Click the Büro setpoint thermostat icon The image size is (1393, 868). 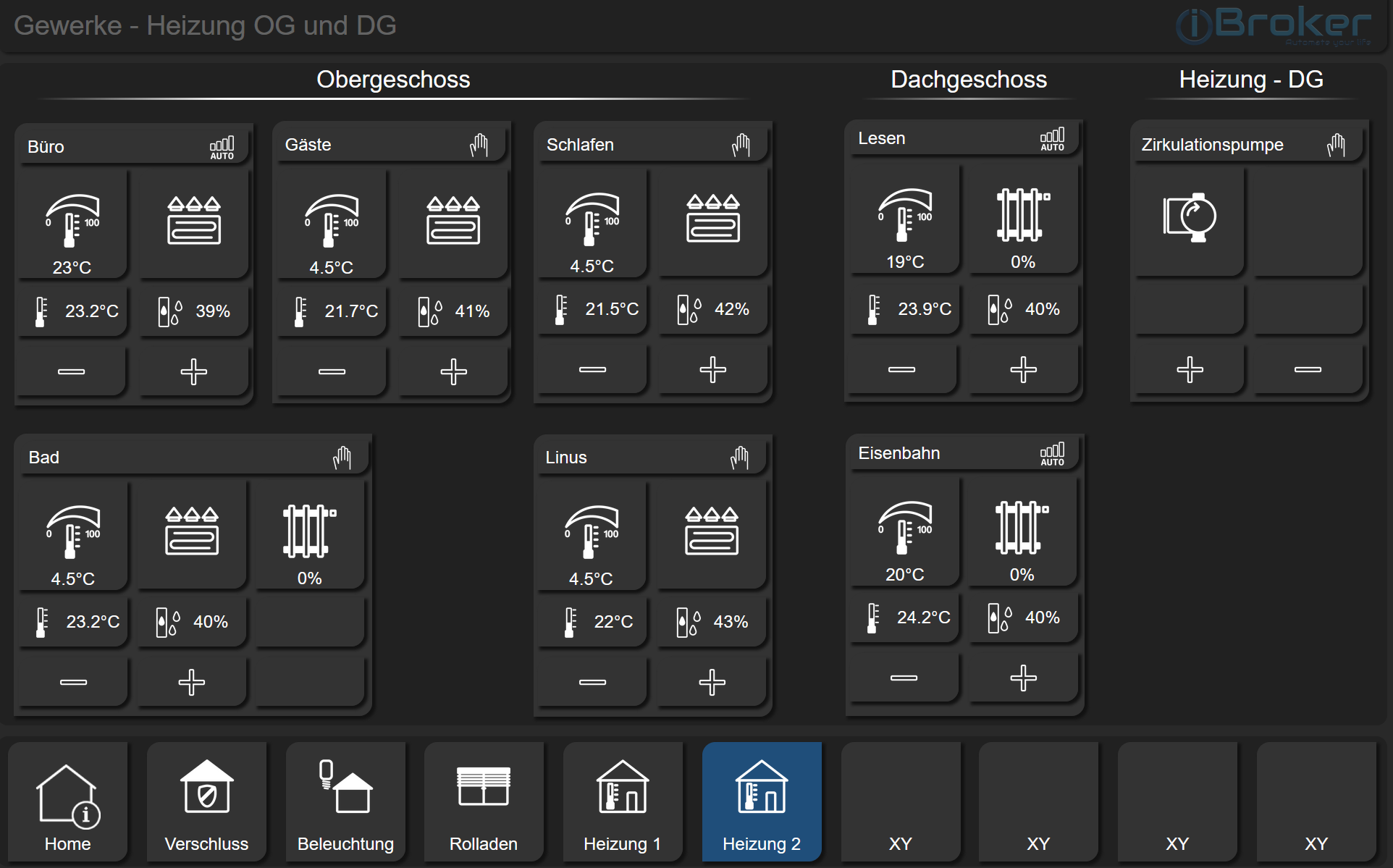tap(72, 221)
